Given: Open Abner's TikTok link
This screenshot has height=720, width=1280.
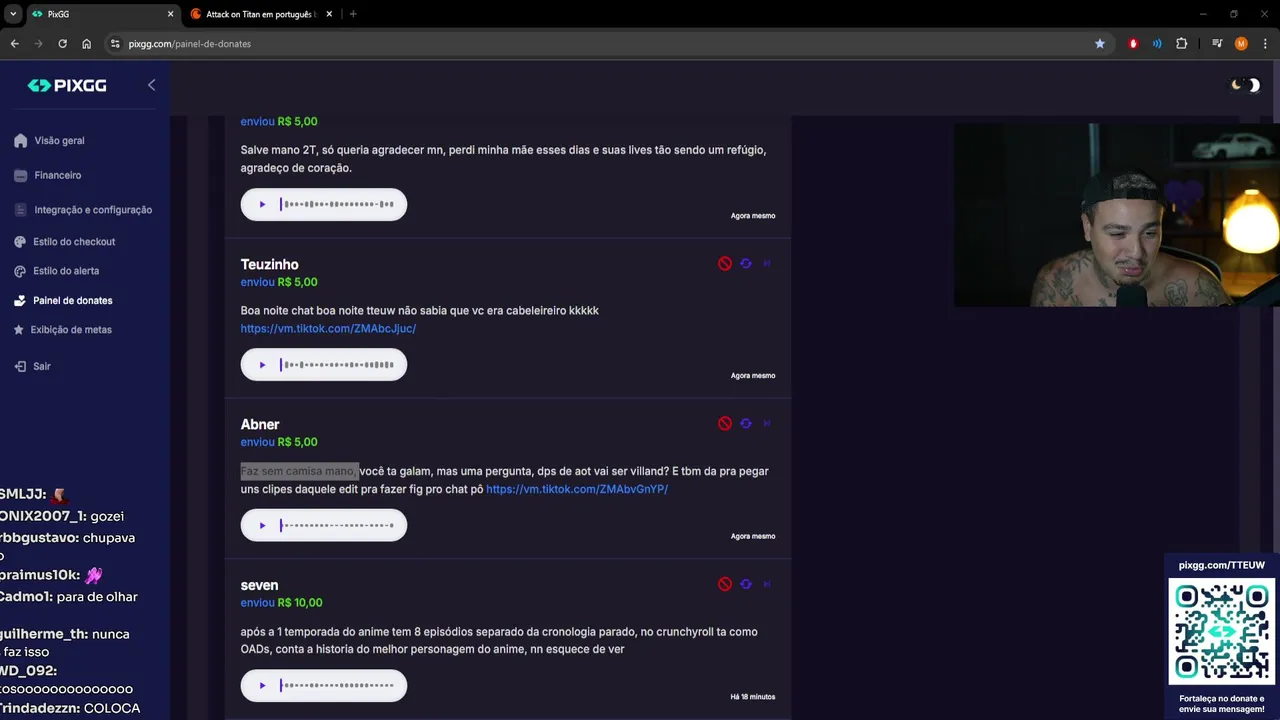Looking at the screenshot, I should click(x=577, y=489).
